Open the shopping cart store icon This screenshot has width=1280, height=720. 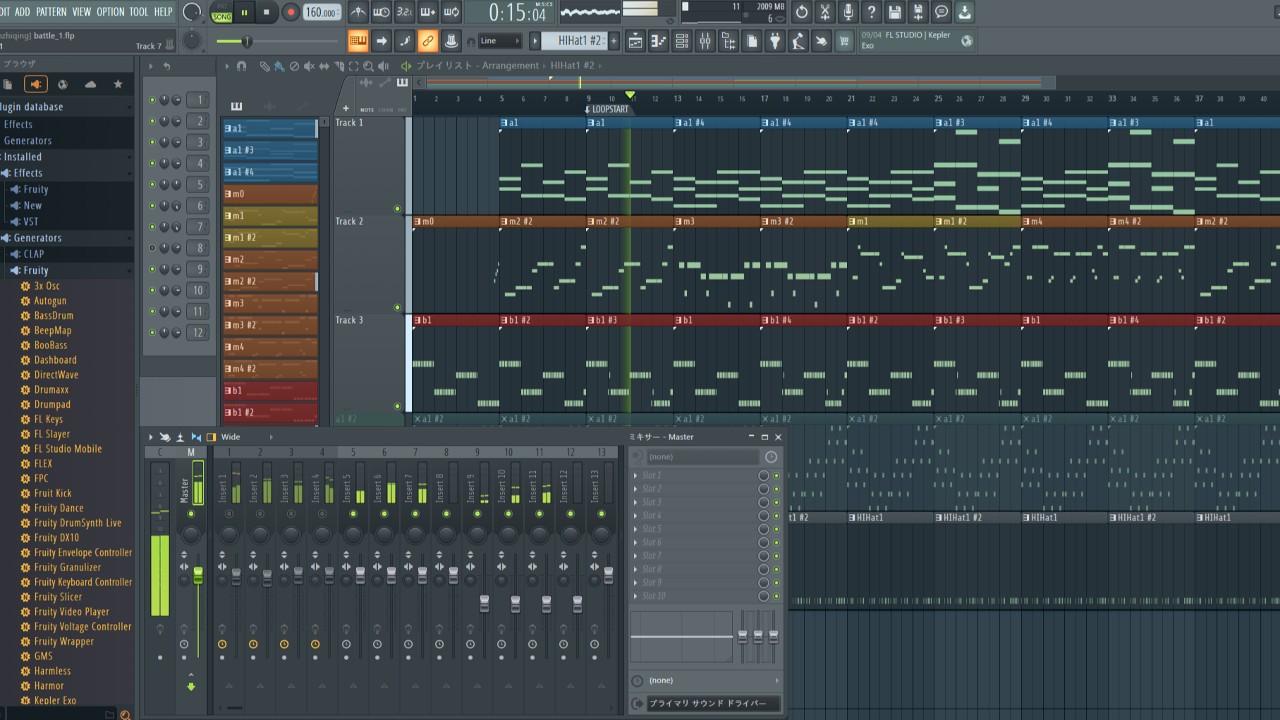[x=845, y=41]
